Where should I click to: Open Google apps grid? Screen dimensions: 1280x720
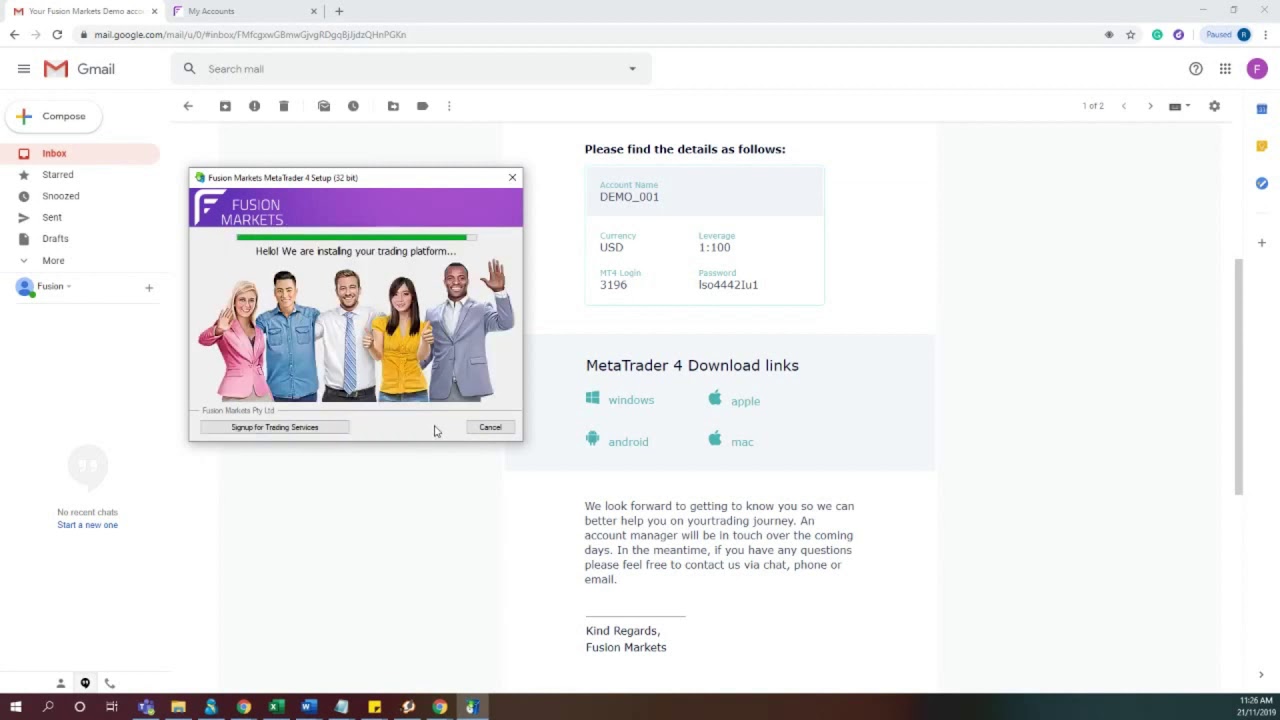[x=1225, y=69]
